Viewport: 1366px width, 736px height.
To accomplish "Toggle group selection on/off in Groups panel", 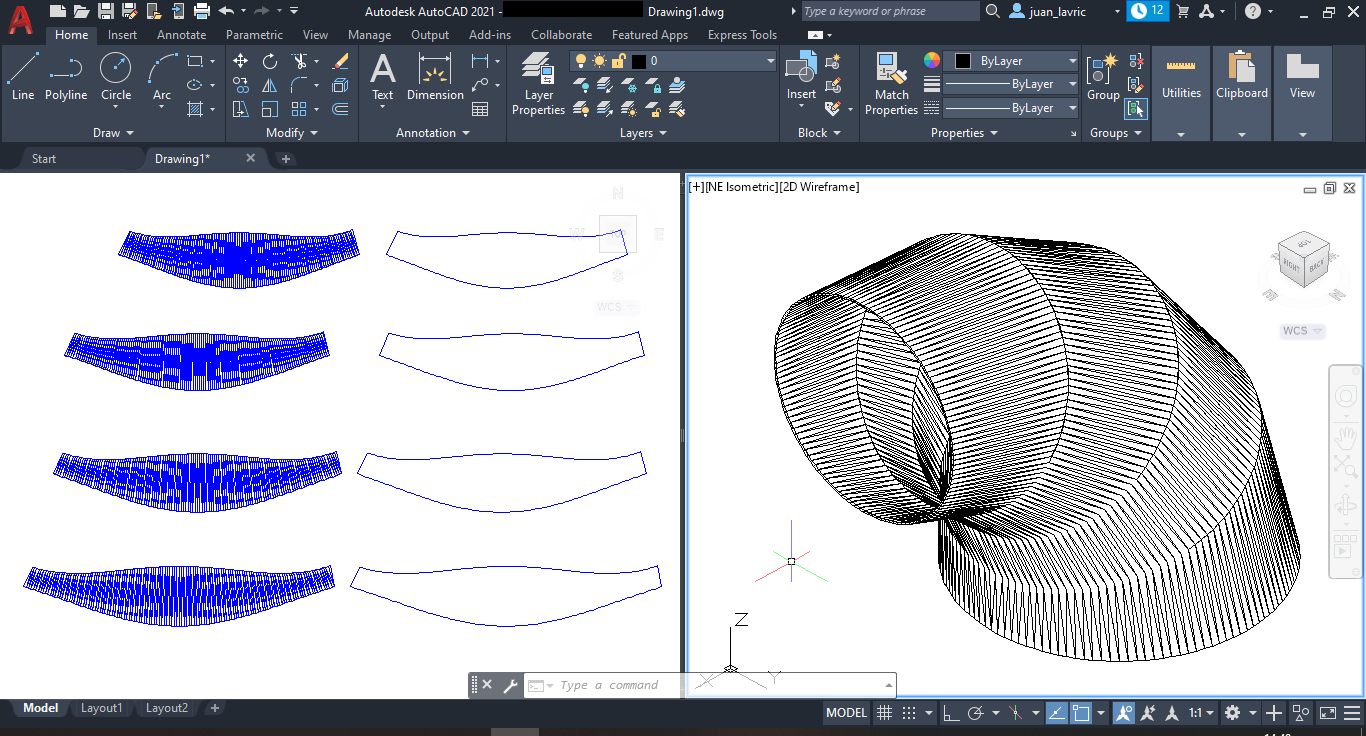I will coord(1135,109).
